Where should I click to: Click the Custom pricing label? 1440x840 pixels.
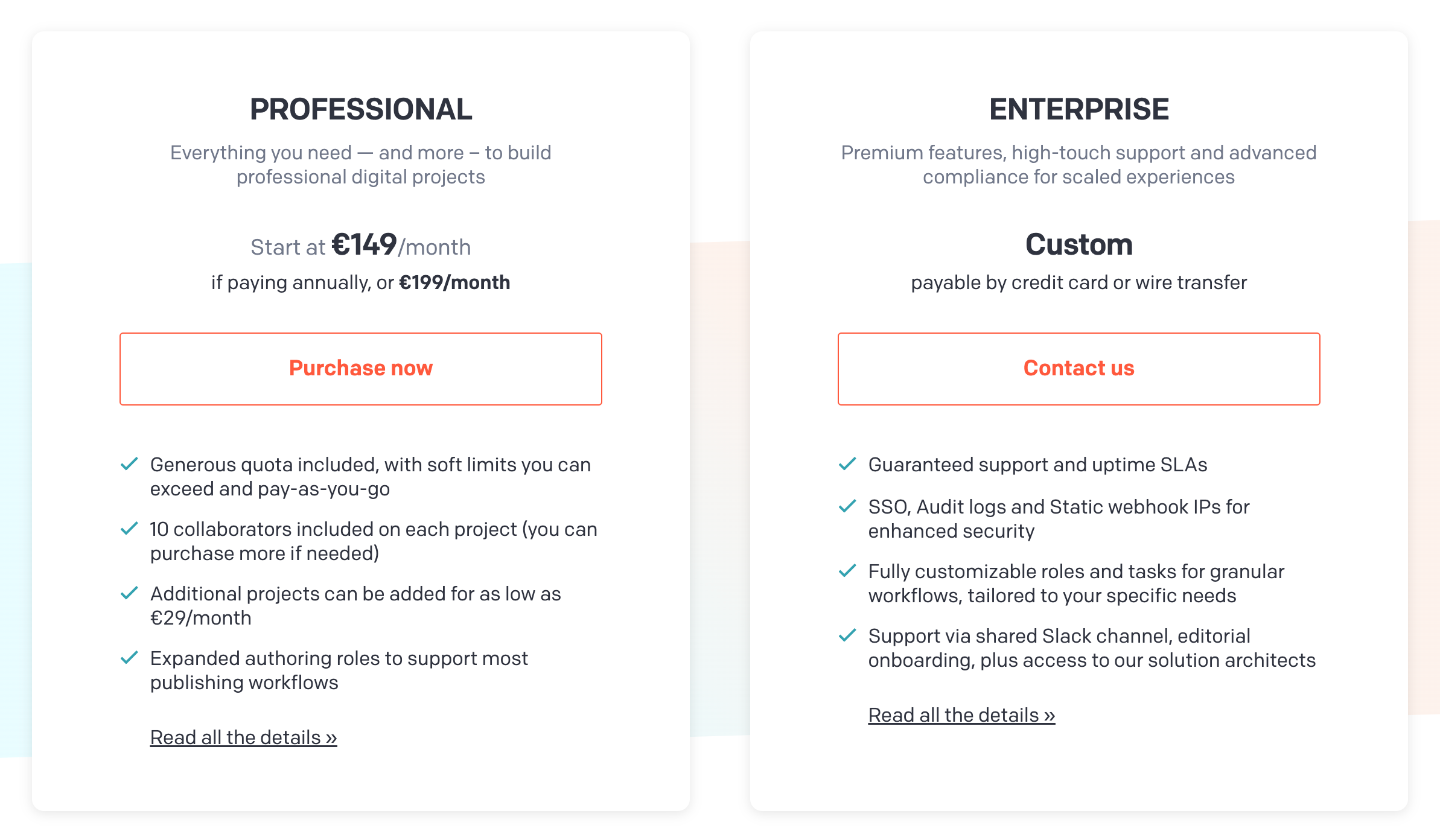click(1078, 245)
